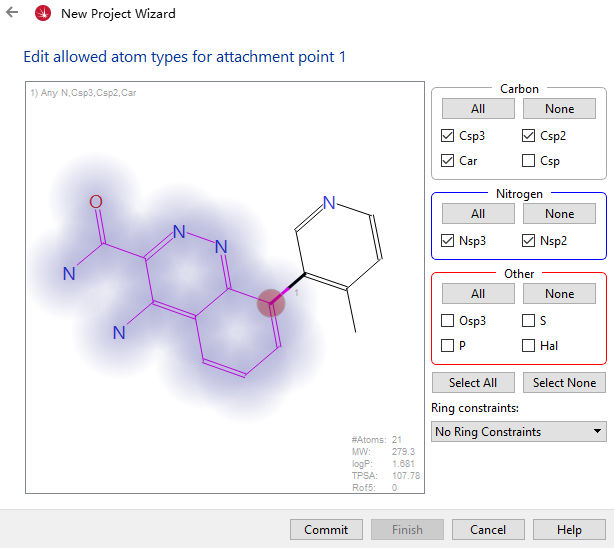
Task: Open the Ring constraints dropdown
Action: point(518,432)
